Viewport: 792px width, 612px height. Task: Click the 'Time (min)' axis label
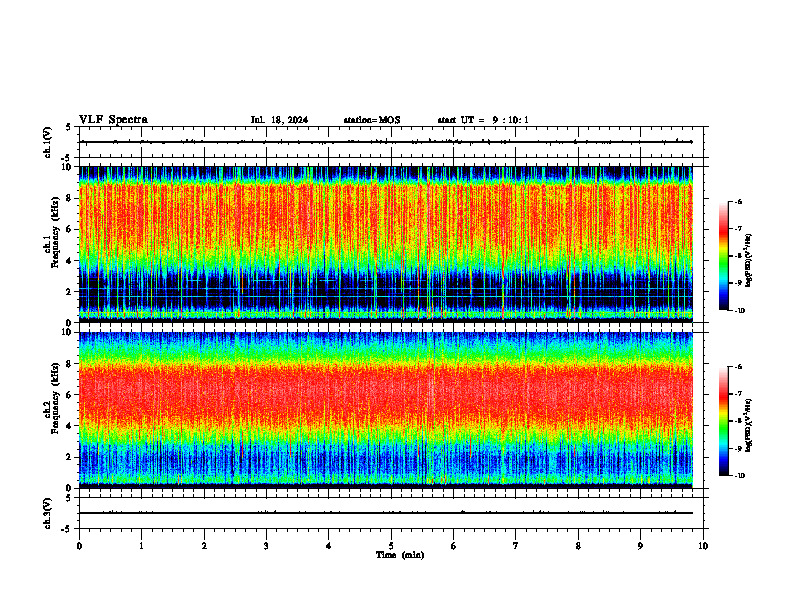pos(400,555)
